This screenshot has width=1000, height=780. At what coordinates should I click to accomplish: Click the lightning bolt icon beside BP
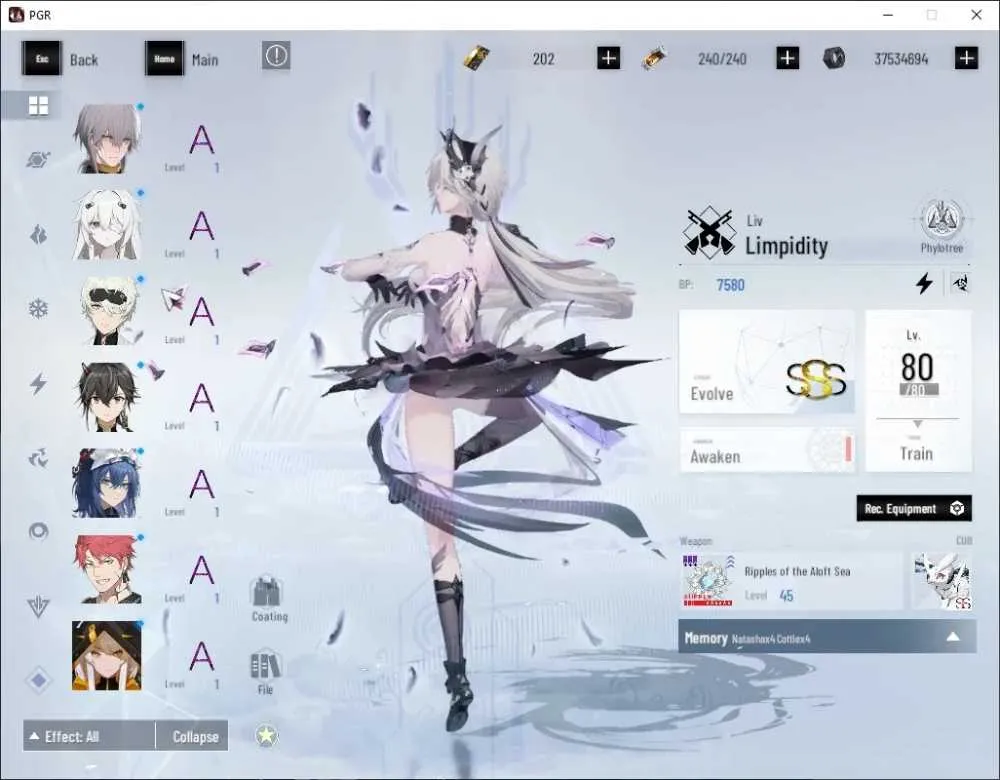pos(924,283)
